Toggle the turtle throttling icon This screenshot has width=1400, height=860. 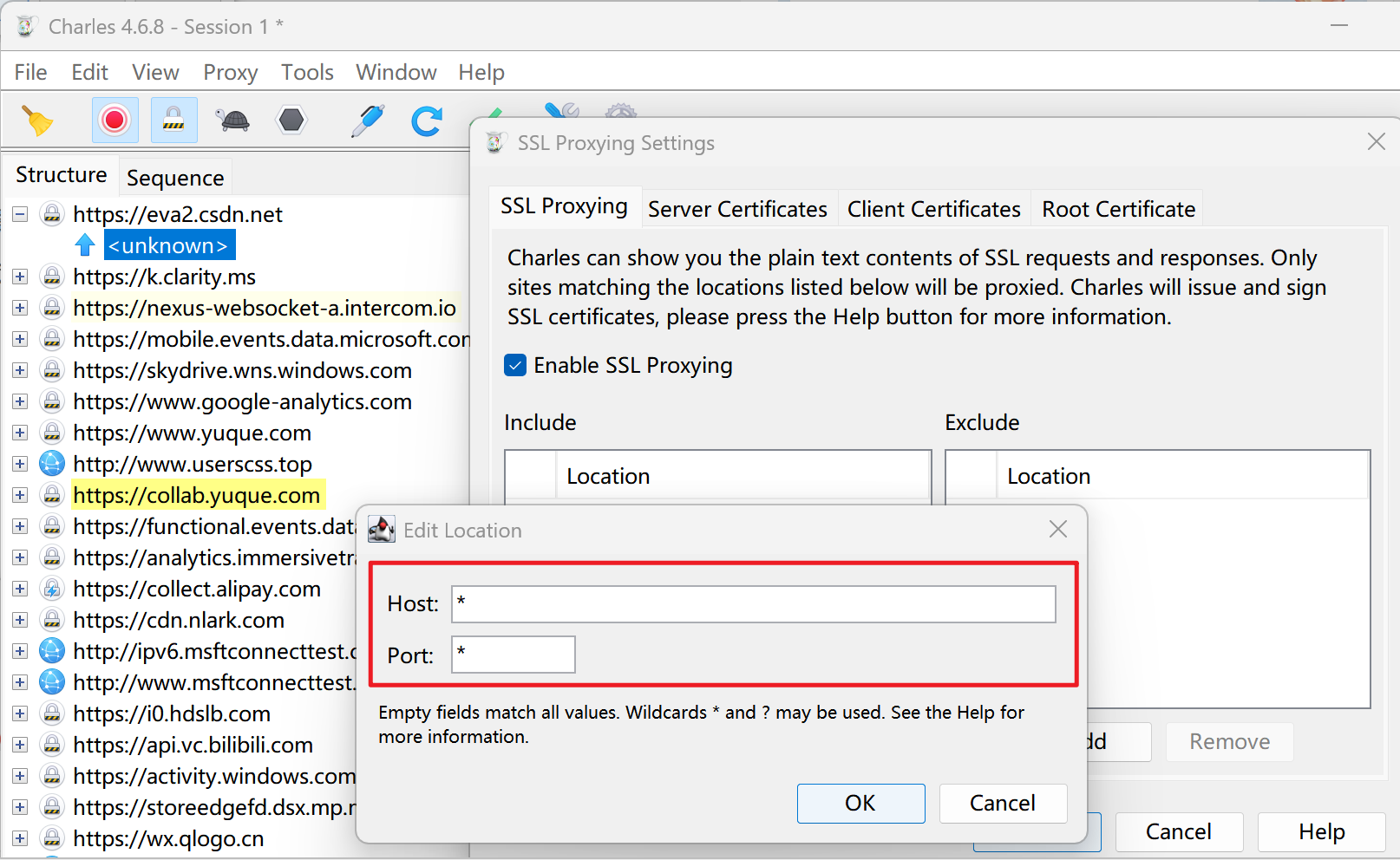pyautogui.click(x=233, y=120)
